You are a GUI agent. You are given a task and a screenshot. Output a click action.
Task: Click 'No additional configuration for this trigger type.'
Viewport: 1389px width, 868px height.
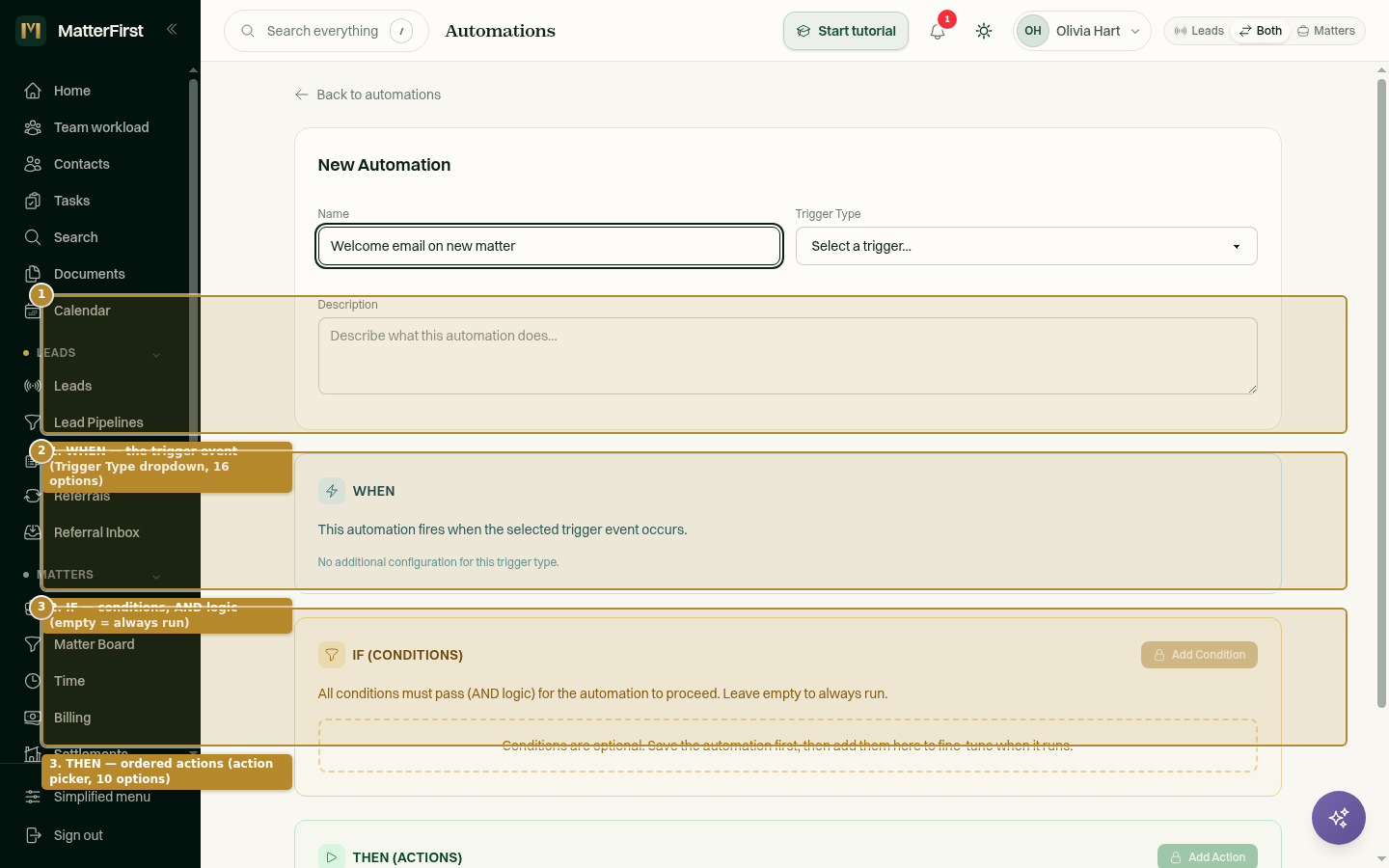click(x=439, y=562)
